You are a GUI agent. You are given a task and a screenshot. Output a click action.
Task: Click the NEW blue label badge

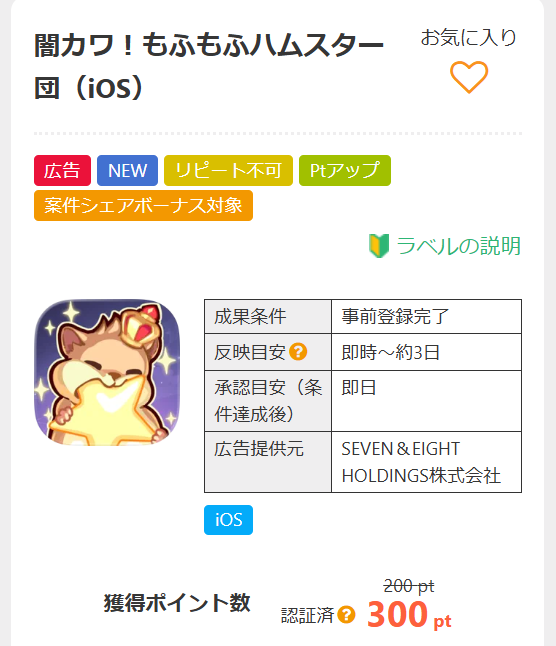(127, 171)
